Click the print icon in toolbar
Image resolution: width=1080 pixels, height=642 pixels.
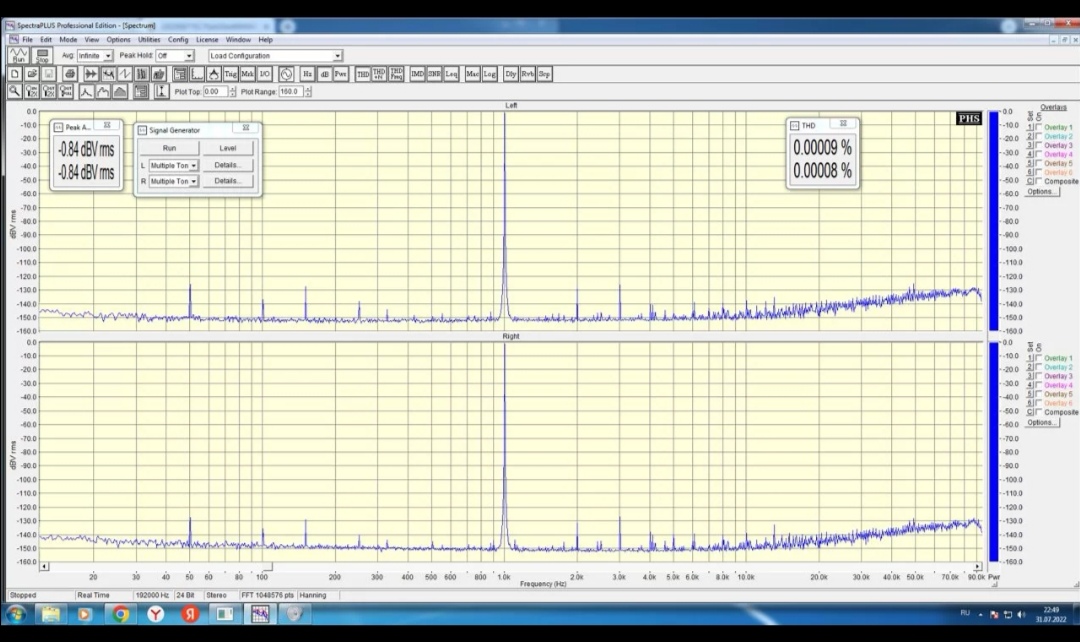[x=70, y=74]
